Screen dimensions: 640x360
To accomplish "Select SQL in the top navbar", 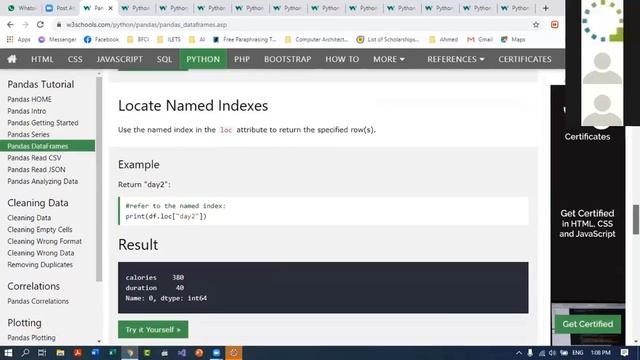I will click(164, 59).
